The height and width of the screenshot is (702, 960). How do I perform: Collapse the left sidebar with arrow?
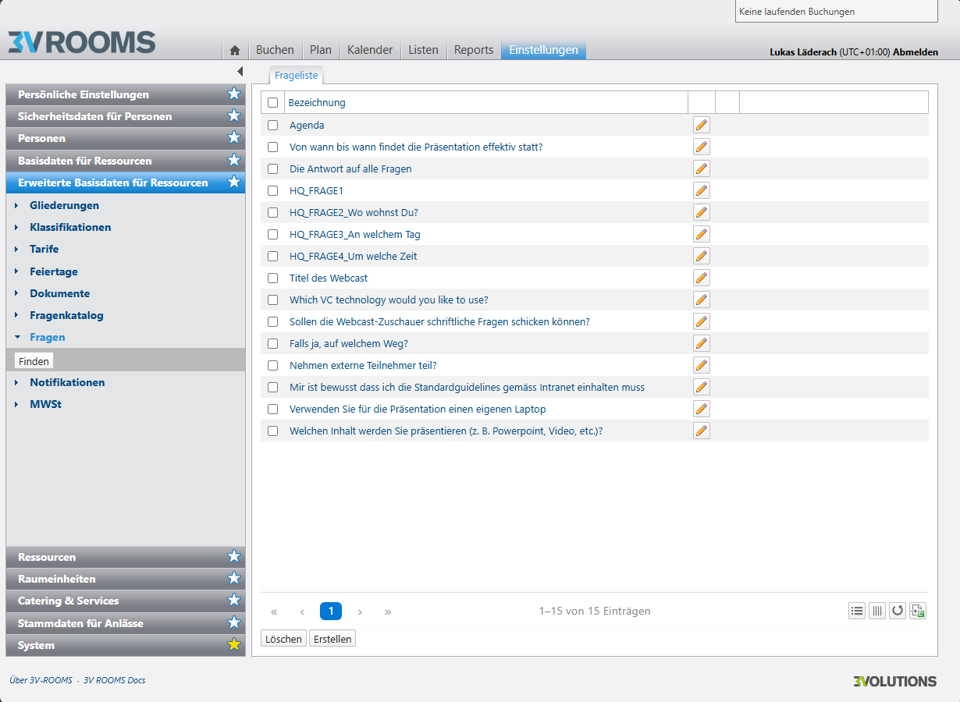click(240, 72)
